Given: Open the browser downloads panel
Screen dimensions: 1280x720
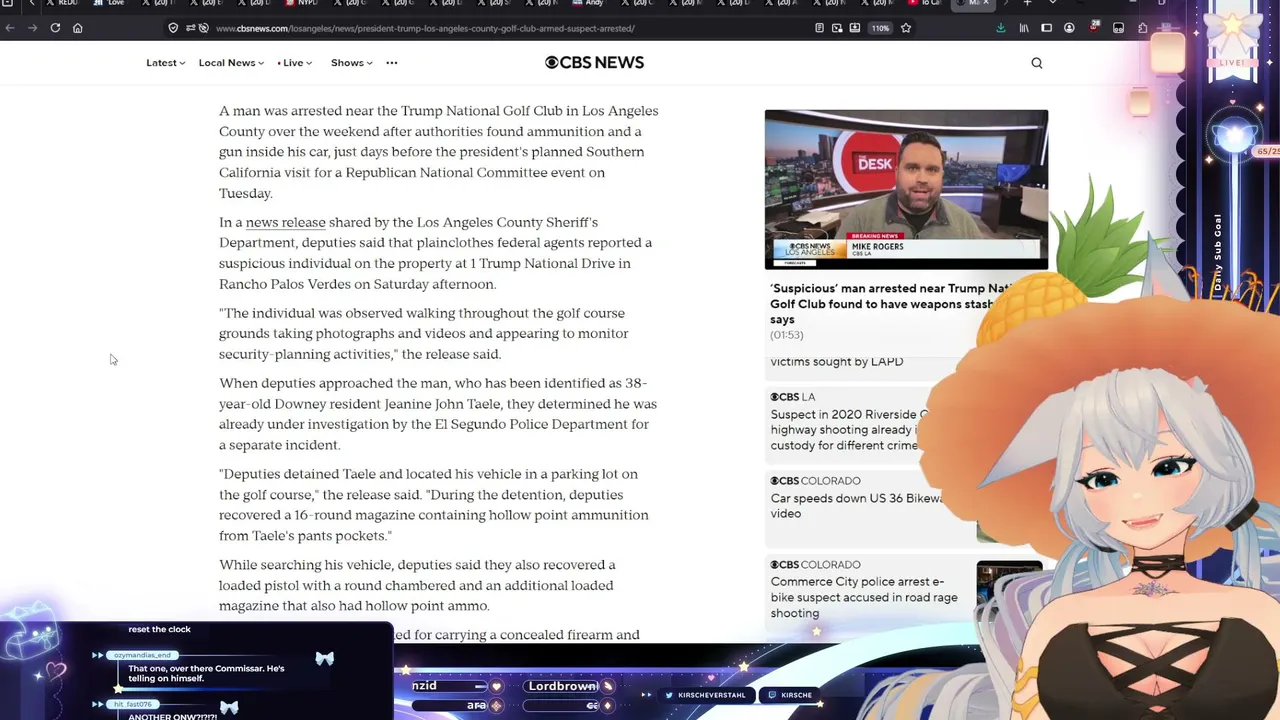Looking at the screenshot, I should [x=1001, y=28].
